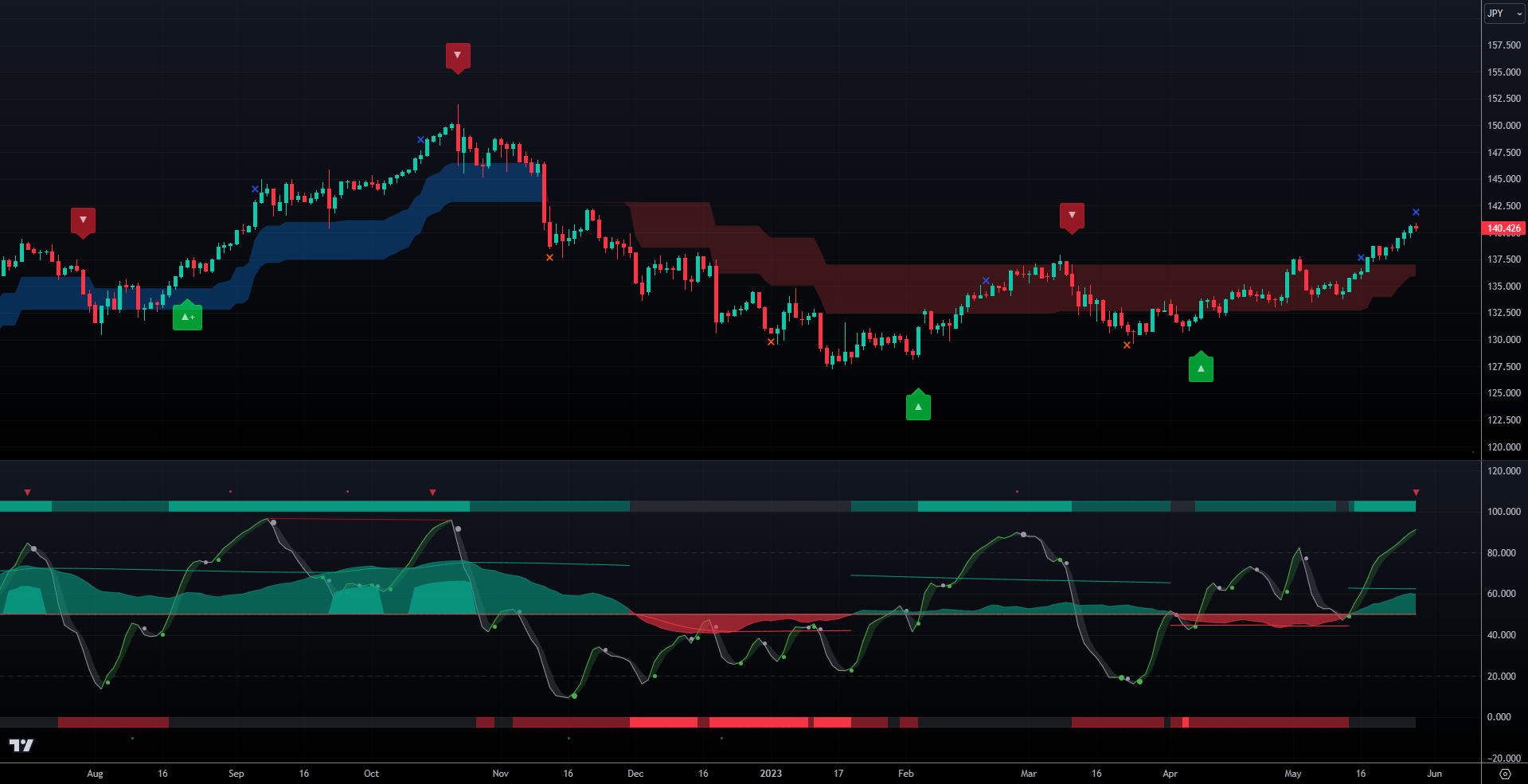Image resolution: width=1528 pixels, height=784 pixels.
Task: Click the 100.000 level on oscillator scale
Action: 1502,512
